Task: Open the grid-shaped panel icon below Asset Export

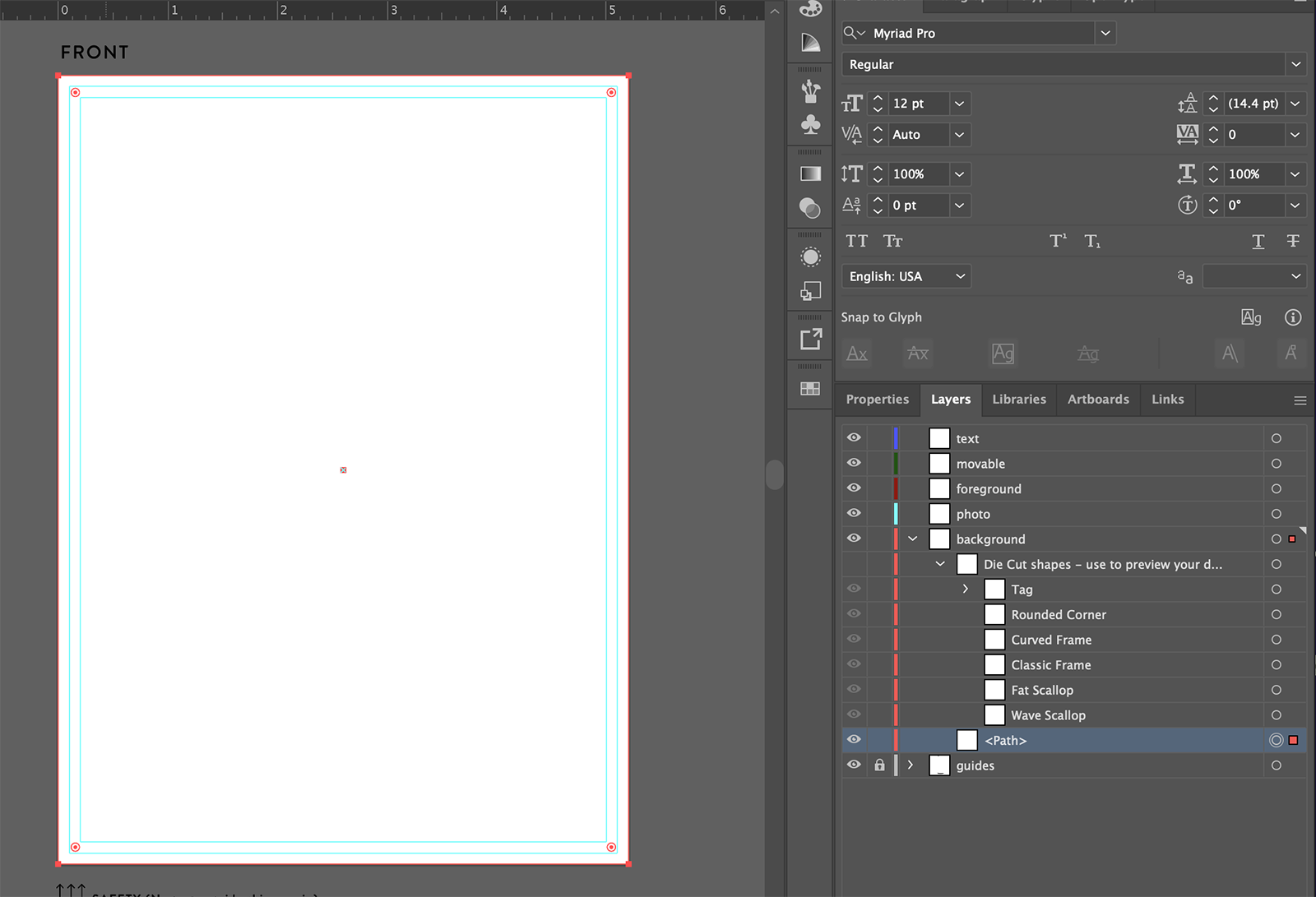Action: pyautogui.click(x=810, y=388)
